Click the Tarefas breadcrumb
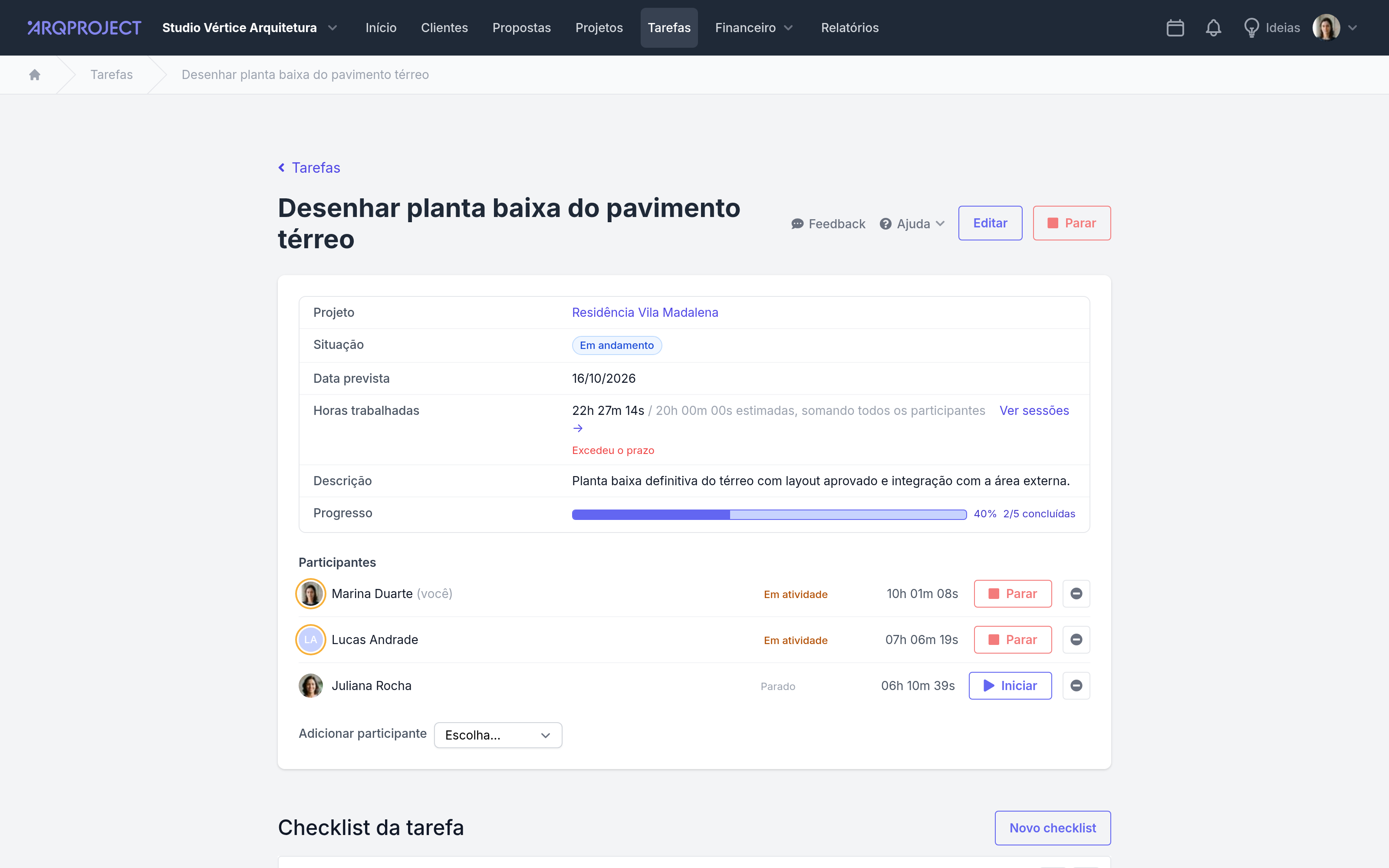The image size is (1389, 868). click(x=112, y=75)
